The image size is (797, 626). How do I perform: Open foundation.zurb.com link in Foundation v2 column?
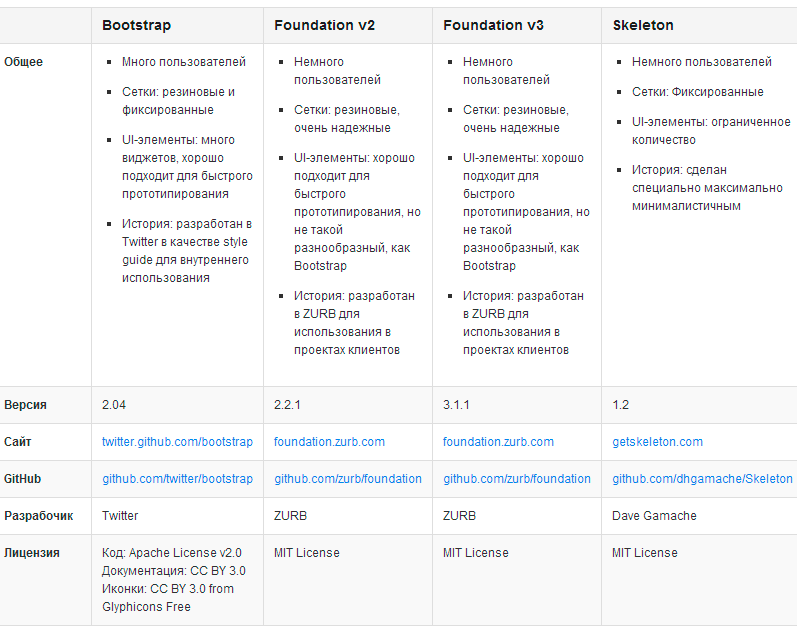pyautogui.click(x=329, y=442)
